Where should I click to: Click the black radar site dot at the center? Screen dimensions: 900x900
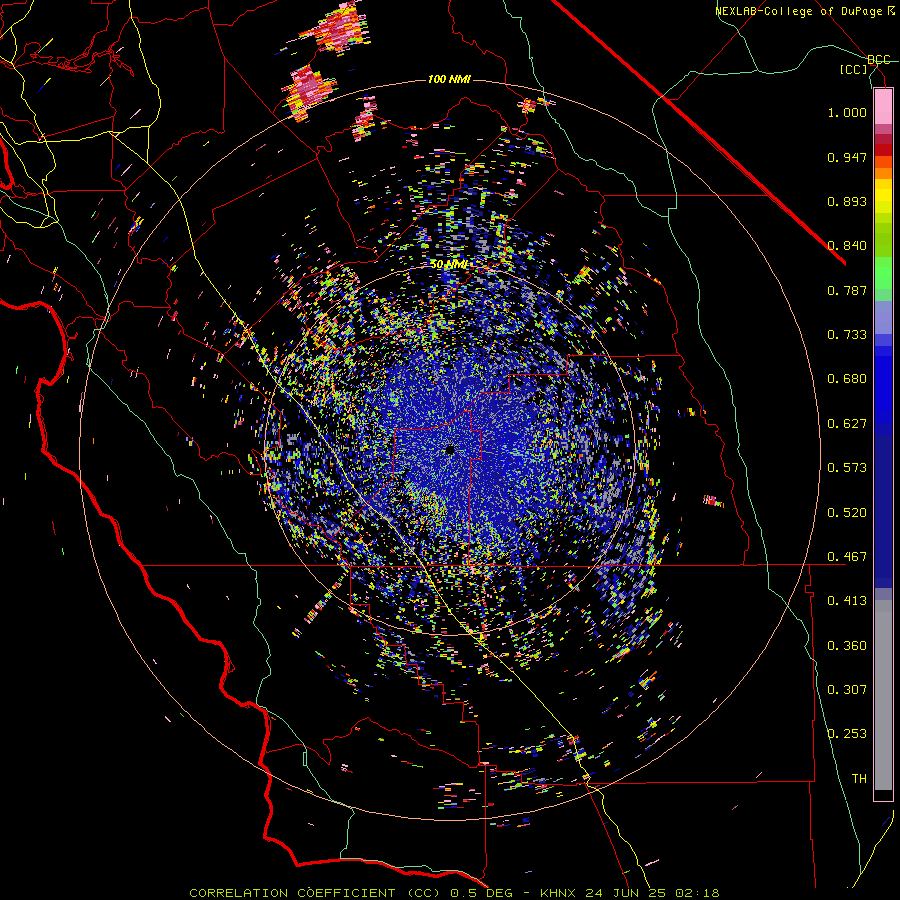click(x=451, y=451)
